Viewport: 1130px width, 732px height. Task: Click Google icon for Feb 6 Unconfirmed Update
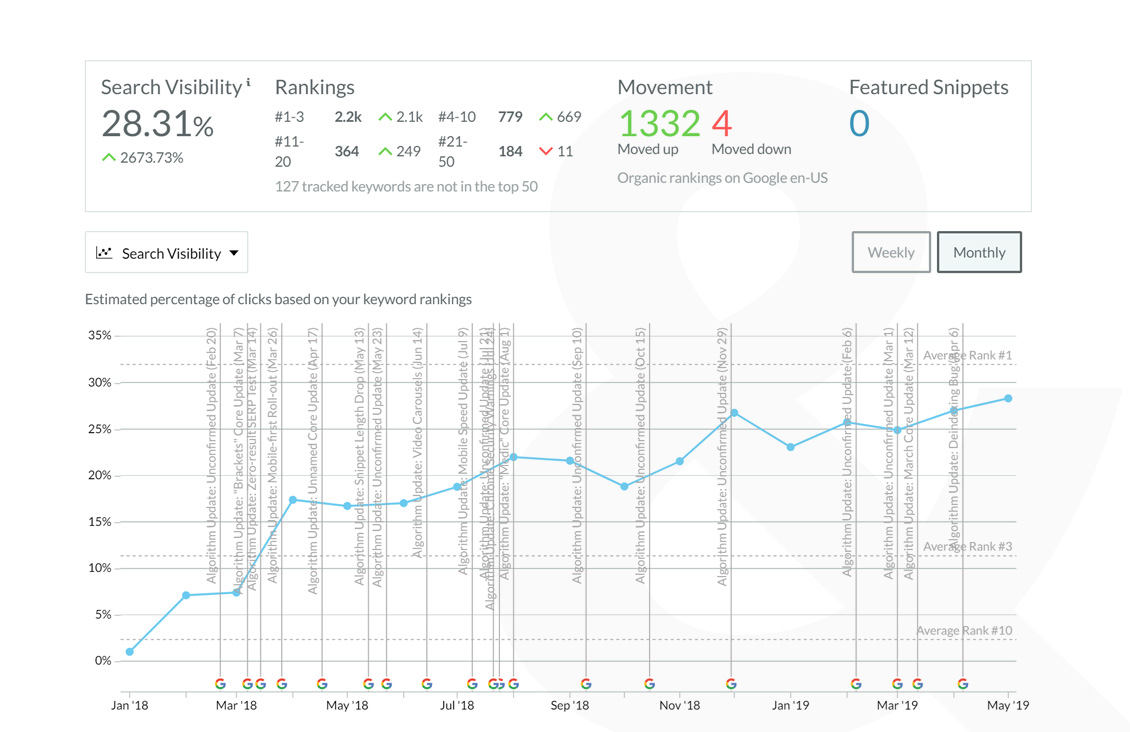click(x=856, y=684)
